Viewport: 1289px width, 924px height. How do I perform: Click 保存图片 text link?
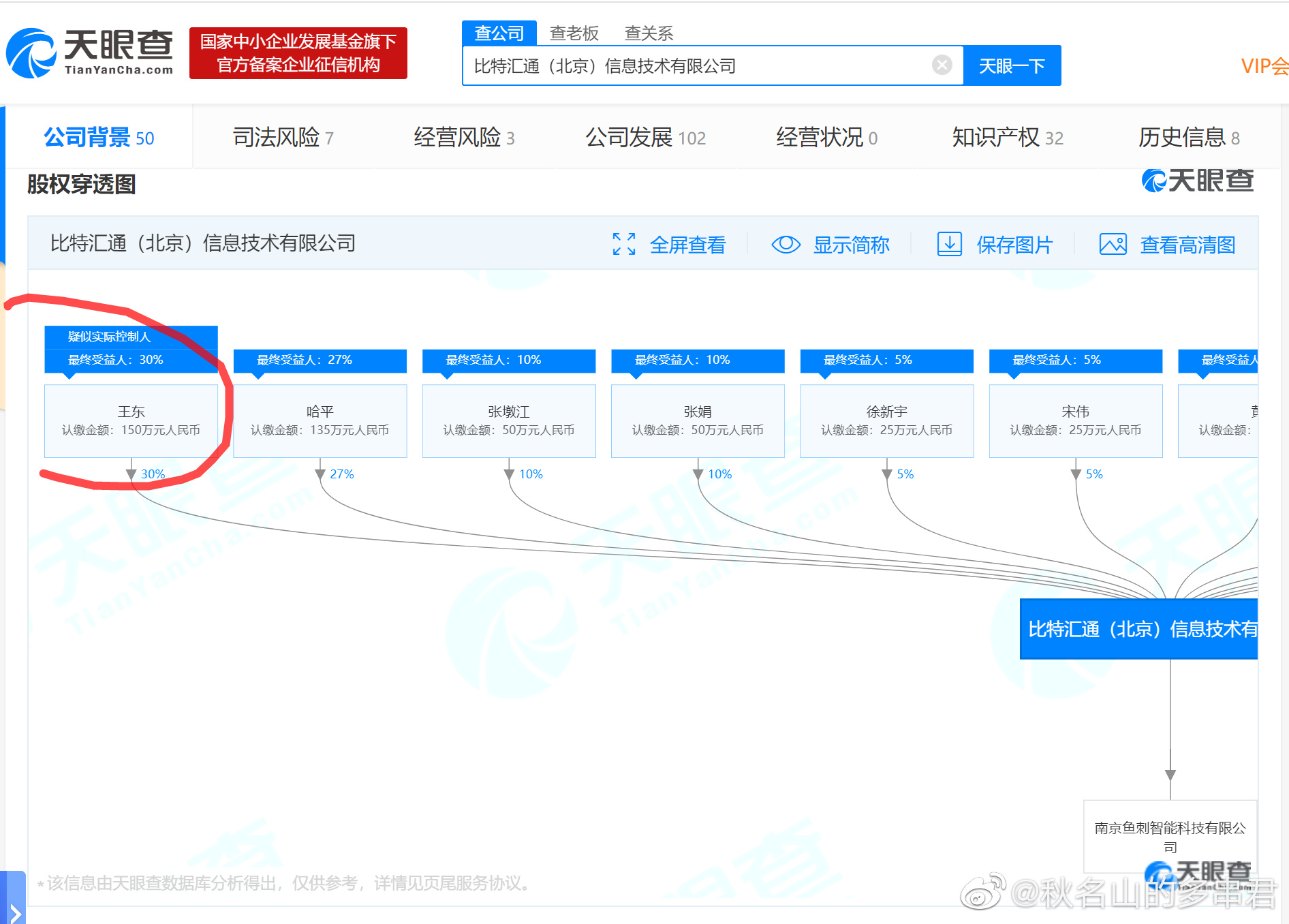pos(1014,245)
